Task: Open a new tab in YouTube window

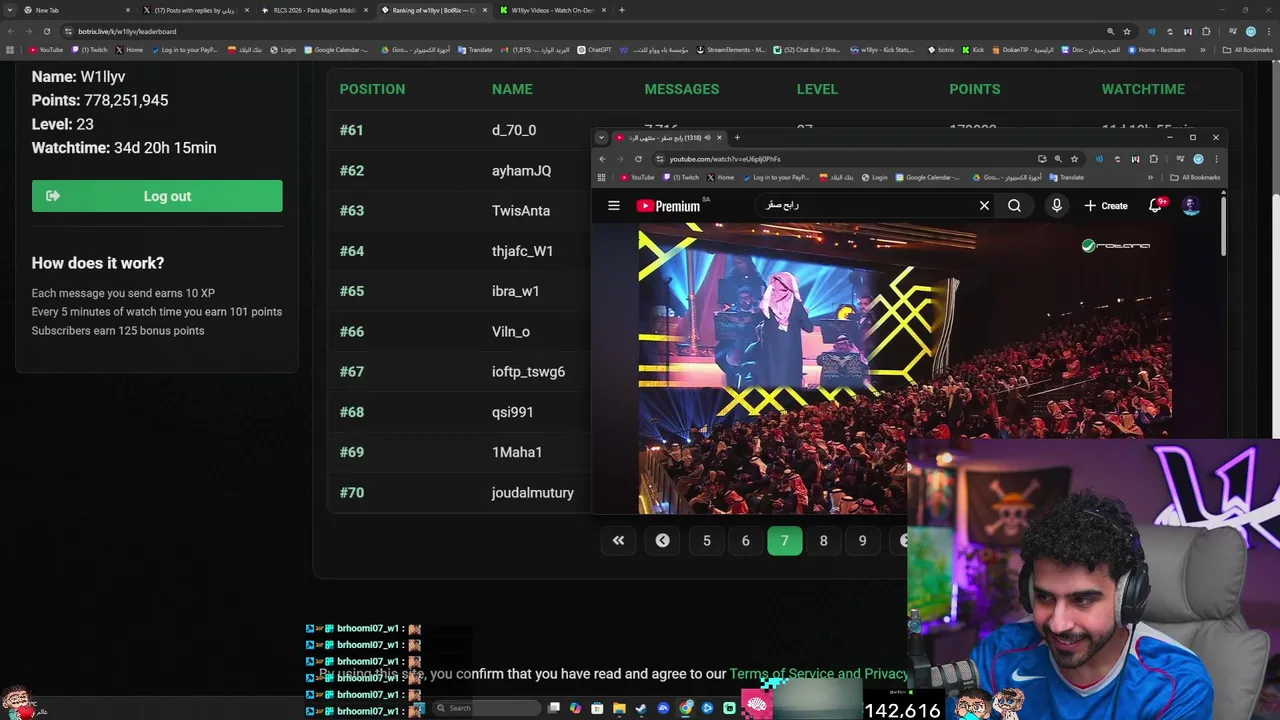Action: [737, 138]
